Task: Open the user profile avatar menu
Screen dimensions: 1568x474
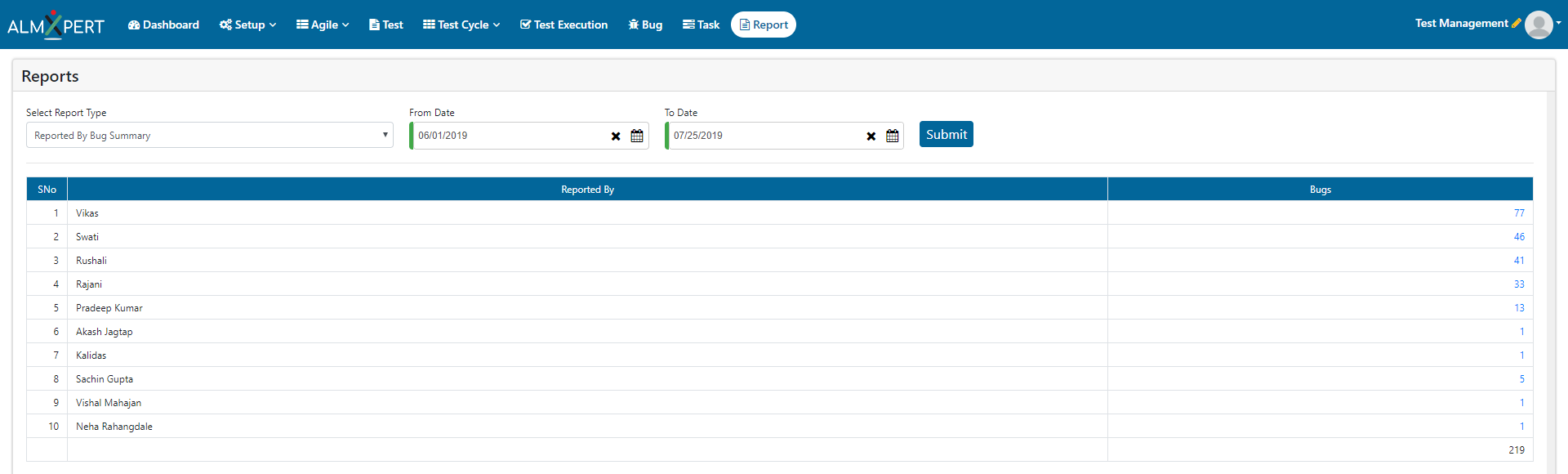Action: tap(1539, 25)
